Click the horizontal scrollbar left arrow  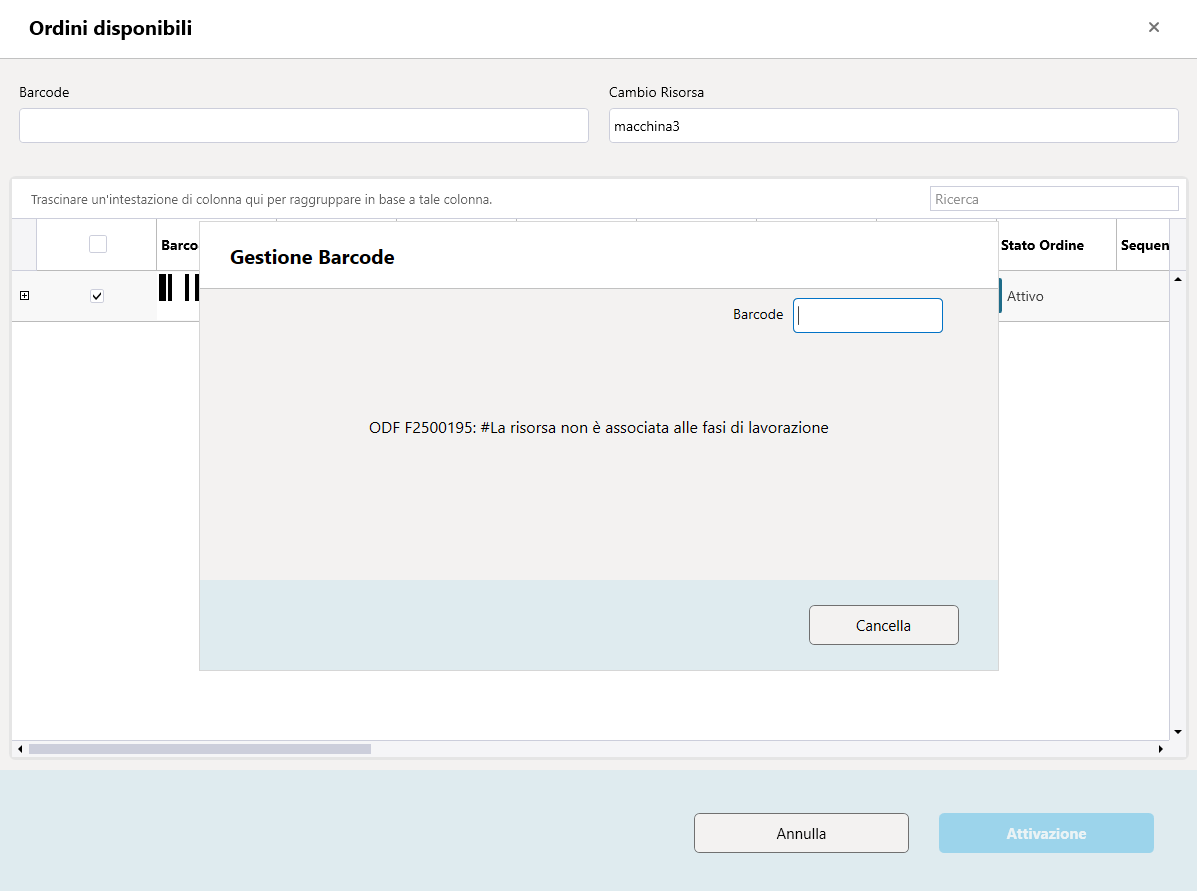20,749
